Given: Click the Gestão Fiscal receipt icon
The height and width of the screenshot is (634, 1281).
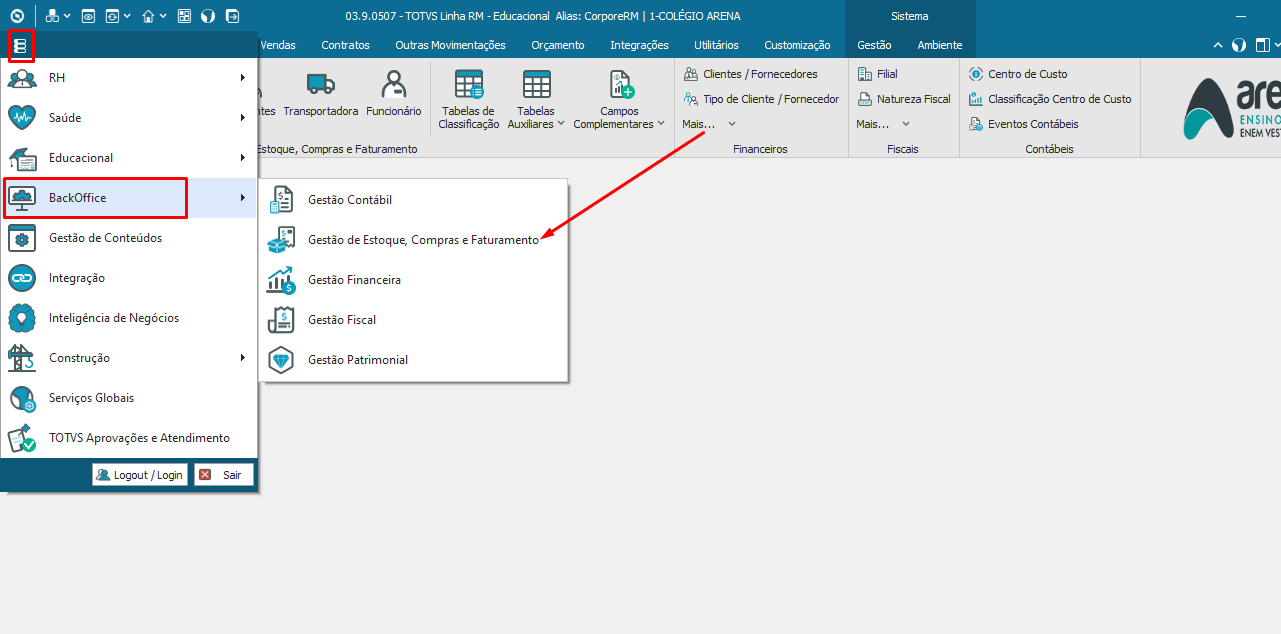Looking at the screenshot, I should point(281,320).
